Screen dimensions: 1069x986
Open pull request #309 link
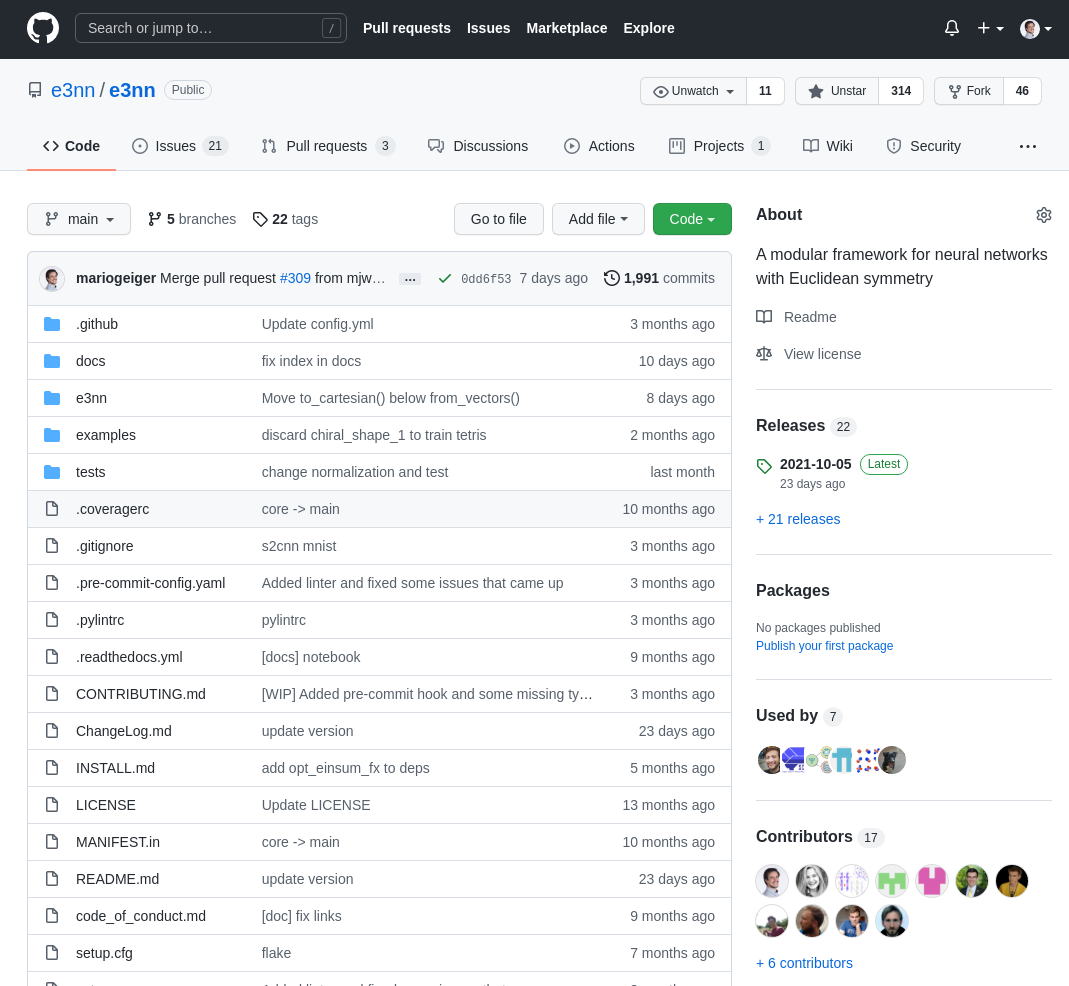295,278
